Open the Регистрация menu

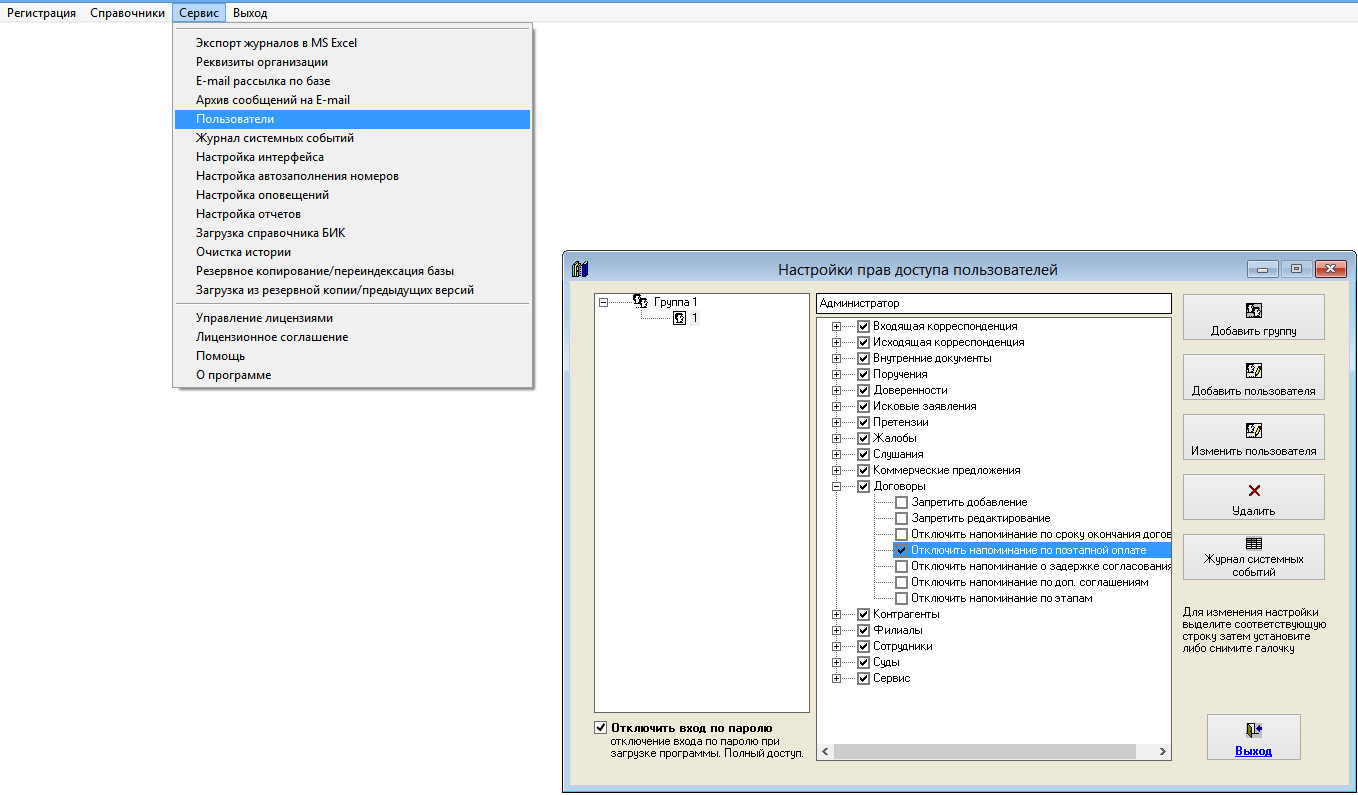click(x=42, y=13)
